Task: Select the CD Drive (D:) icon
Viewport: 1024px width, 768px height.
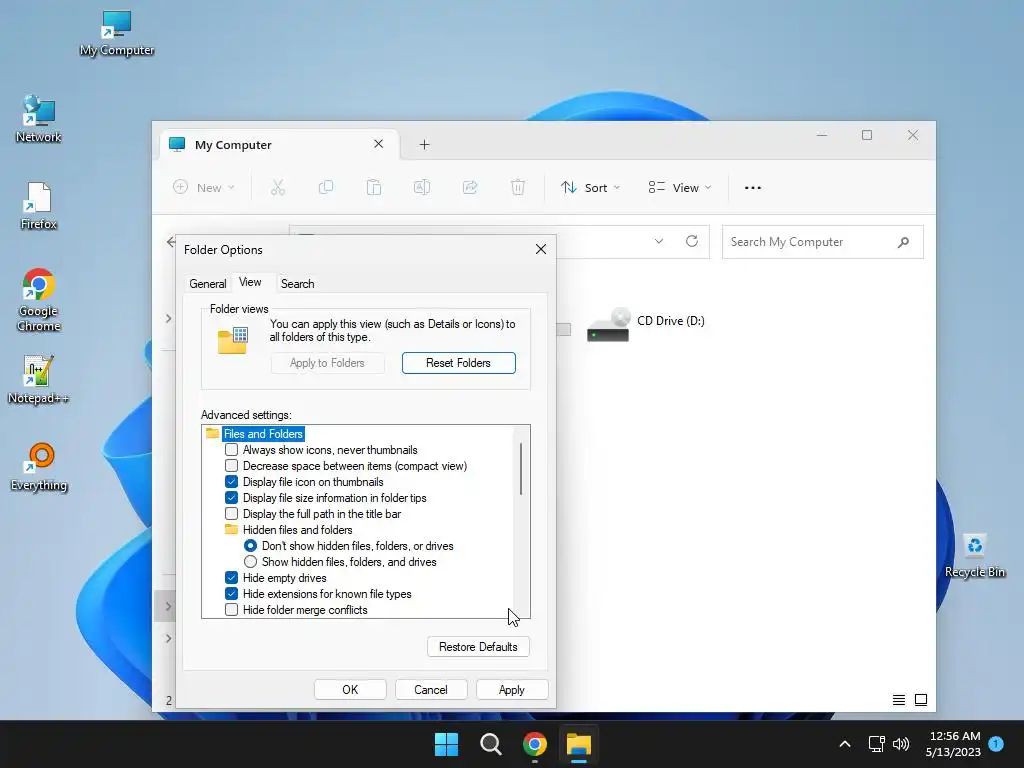Action: tap(609, 325)
